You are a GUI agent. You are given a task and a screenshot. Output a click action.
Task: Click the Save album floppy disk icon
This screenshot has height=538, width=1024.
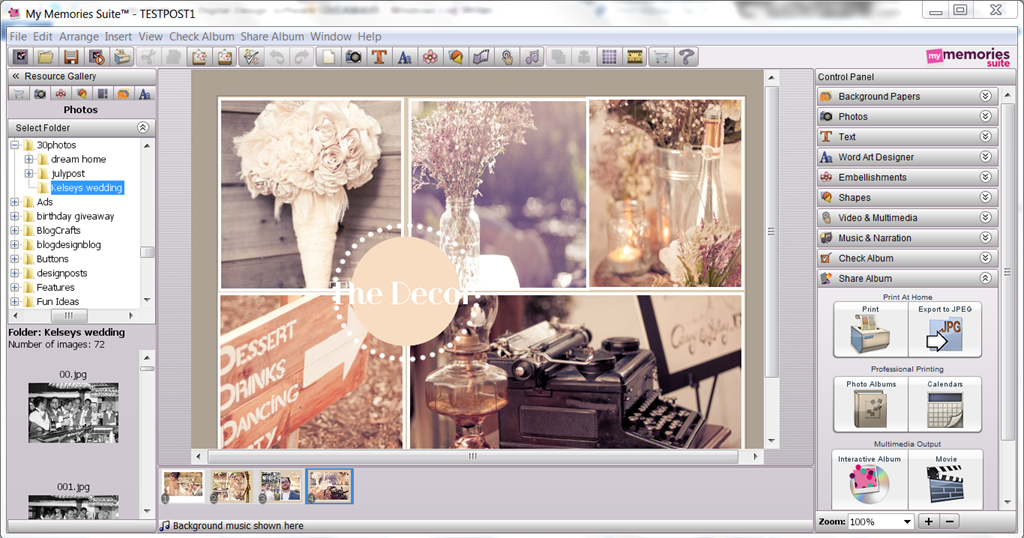(x=71, y=57)
